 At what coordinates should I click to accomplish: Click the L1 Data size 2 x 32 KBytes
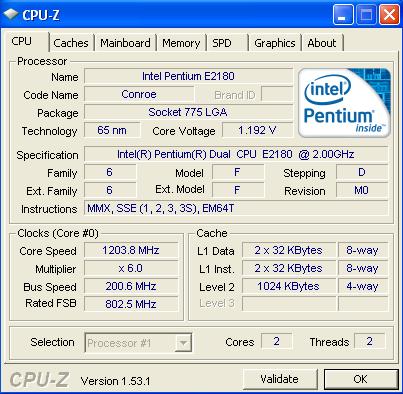point(289,250)
